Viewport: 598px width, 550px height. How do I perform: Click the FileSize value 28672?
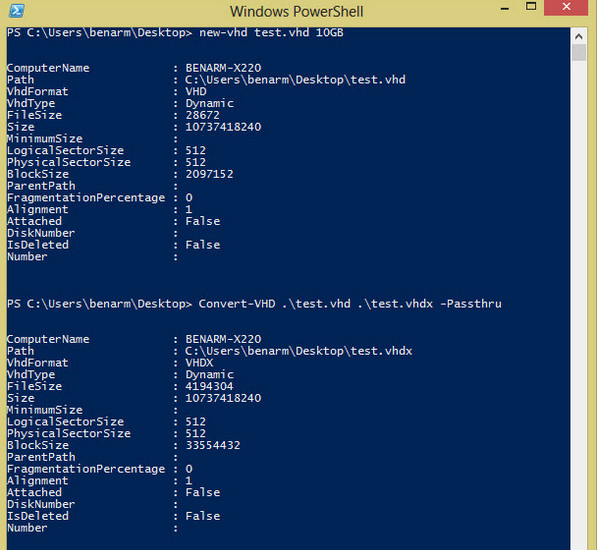[x=203, y=115]
